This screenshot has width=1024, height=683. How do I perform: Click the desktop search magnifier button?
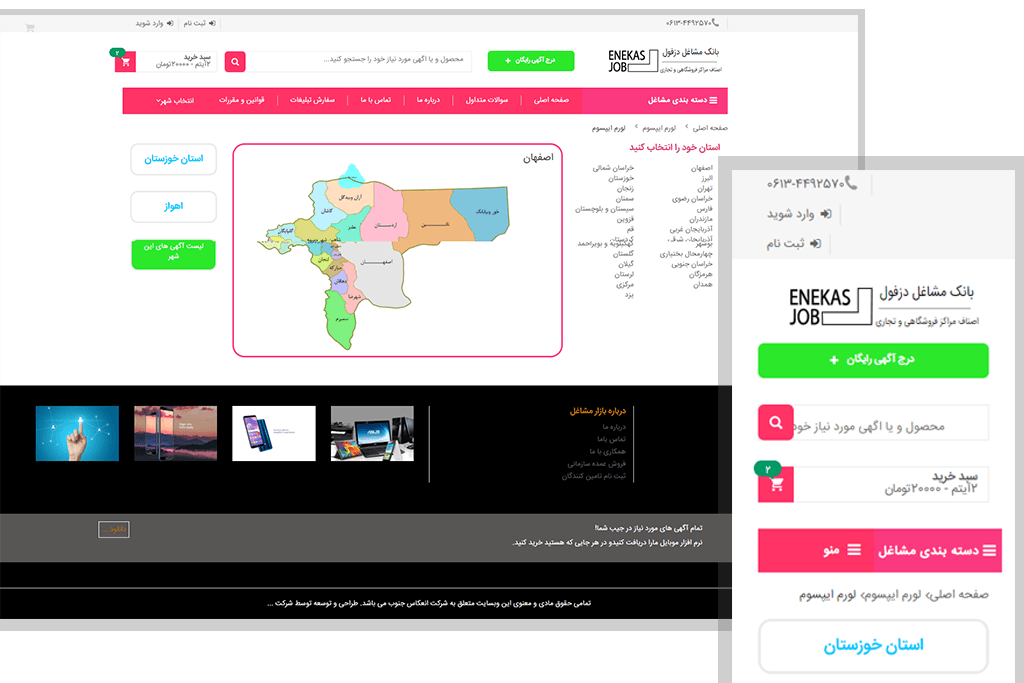235,62
